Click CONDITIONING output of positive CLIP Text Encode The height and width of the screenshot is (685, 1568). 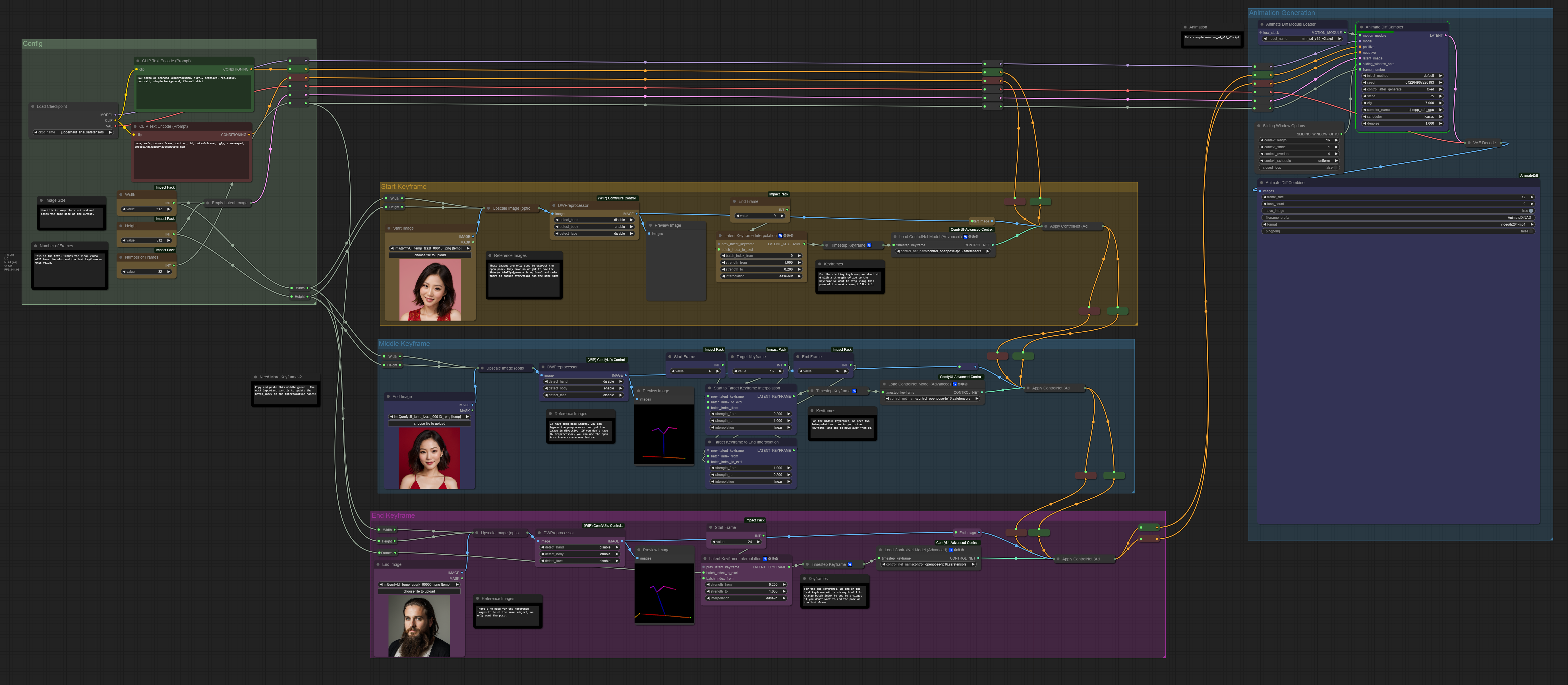(x=251, y=69)
